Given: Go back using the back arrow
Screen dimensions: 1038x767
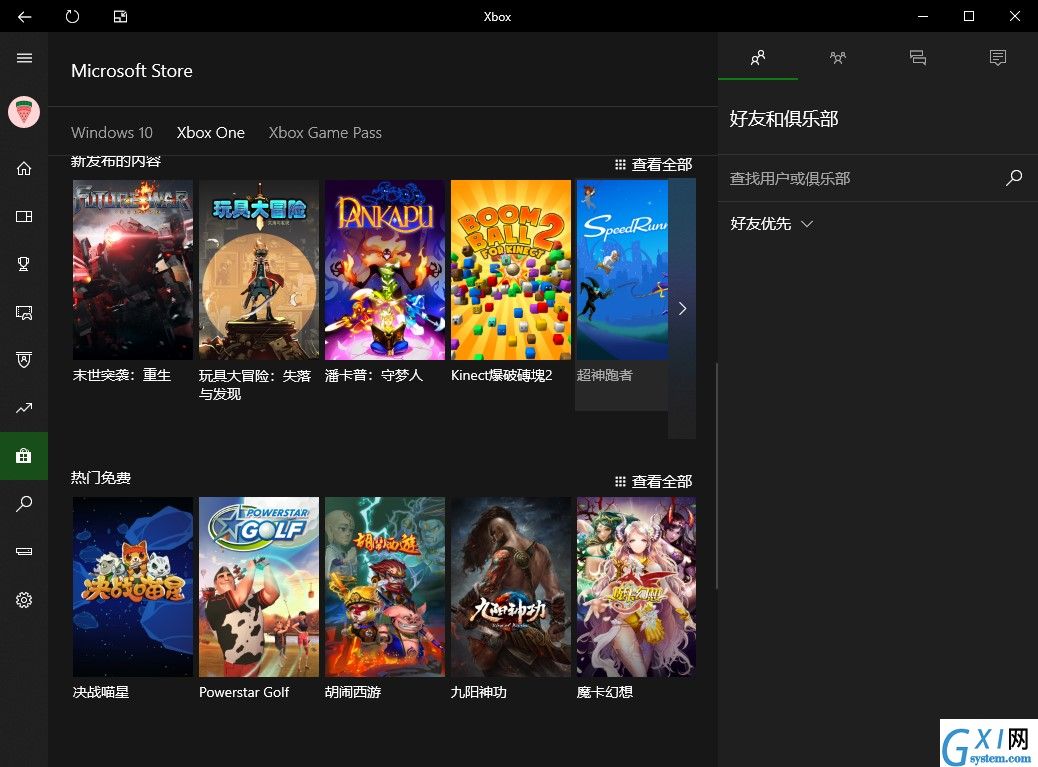Looking at the screenshot, I should point(24,17).
